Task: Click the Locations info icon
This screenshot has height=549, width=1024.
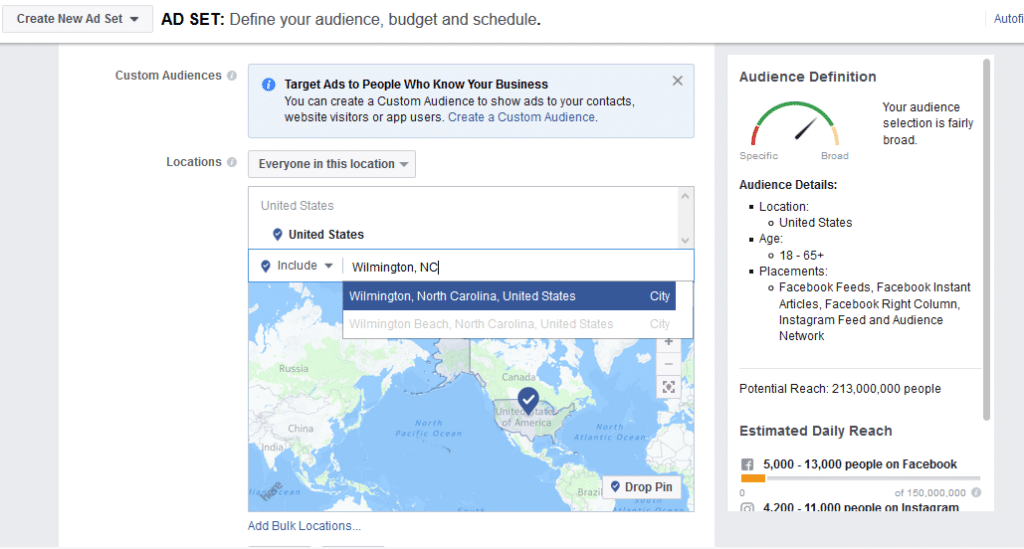Action: pos(232,162)
